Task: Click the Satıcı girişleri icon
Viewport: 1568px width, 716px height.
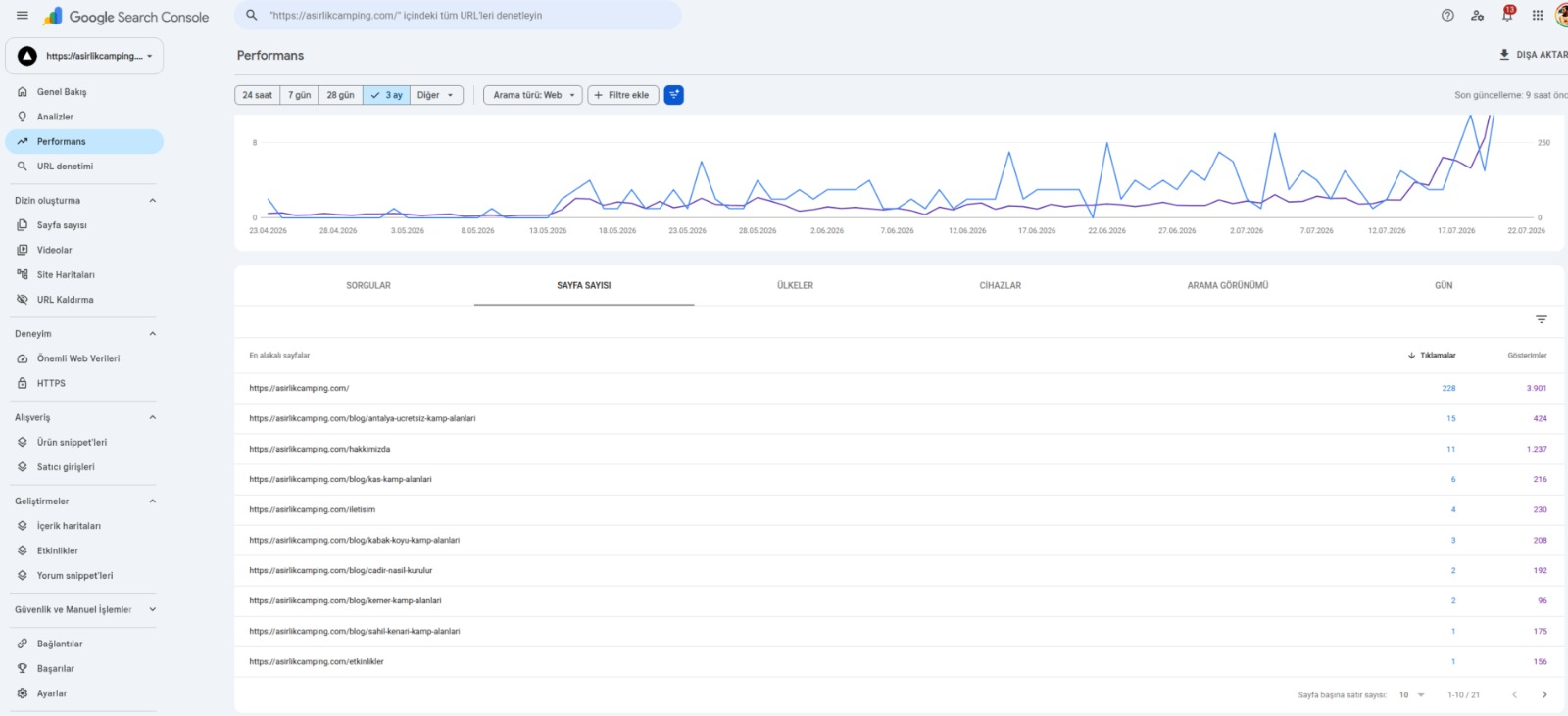Action: 23,467
